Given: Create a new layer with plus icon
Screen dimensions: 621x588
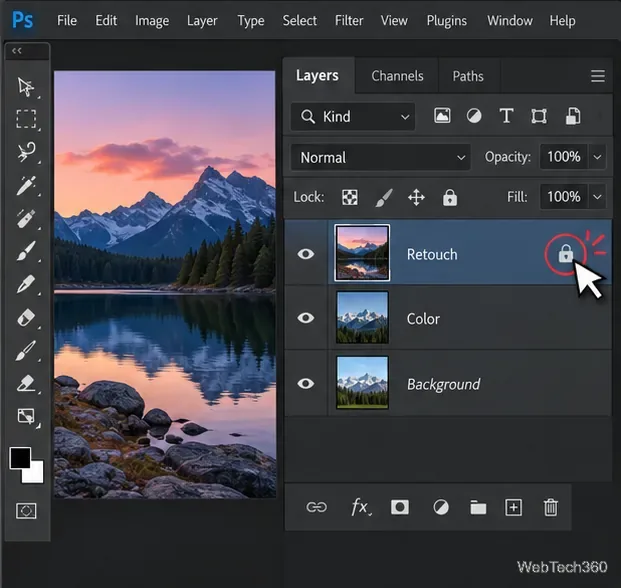Looking at the screenshot, I should click(x=513, y=507).
